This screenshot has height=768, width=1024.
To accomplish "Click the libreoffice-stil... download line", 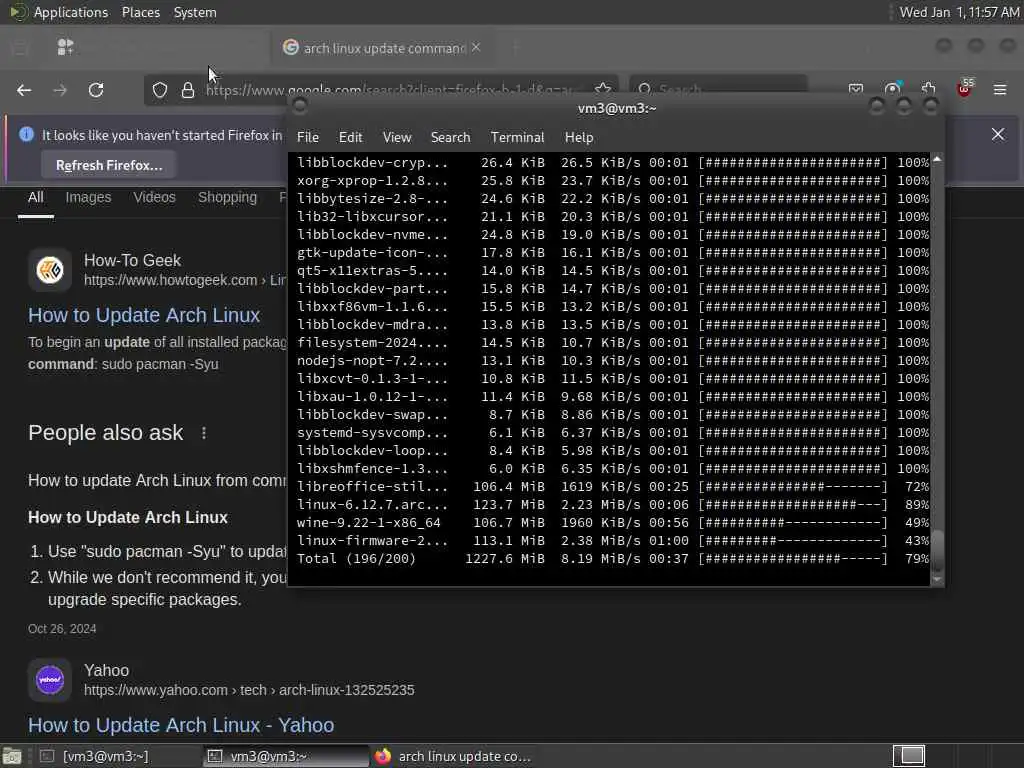I will pos(613,487).
